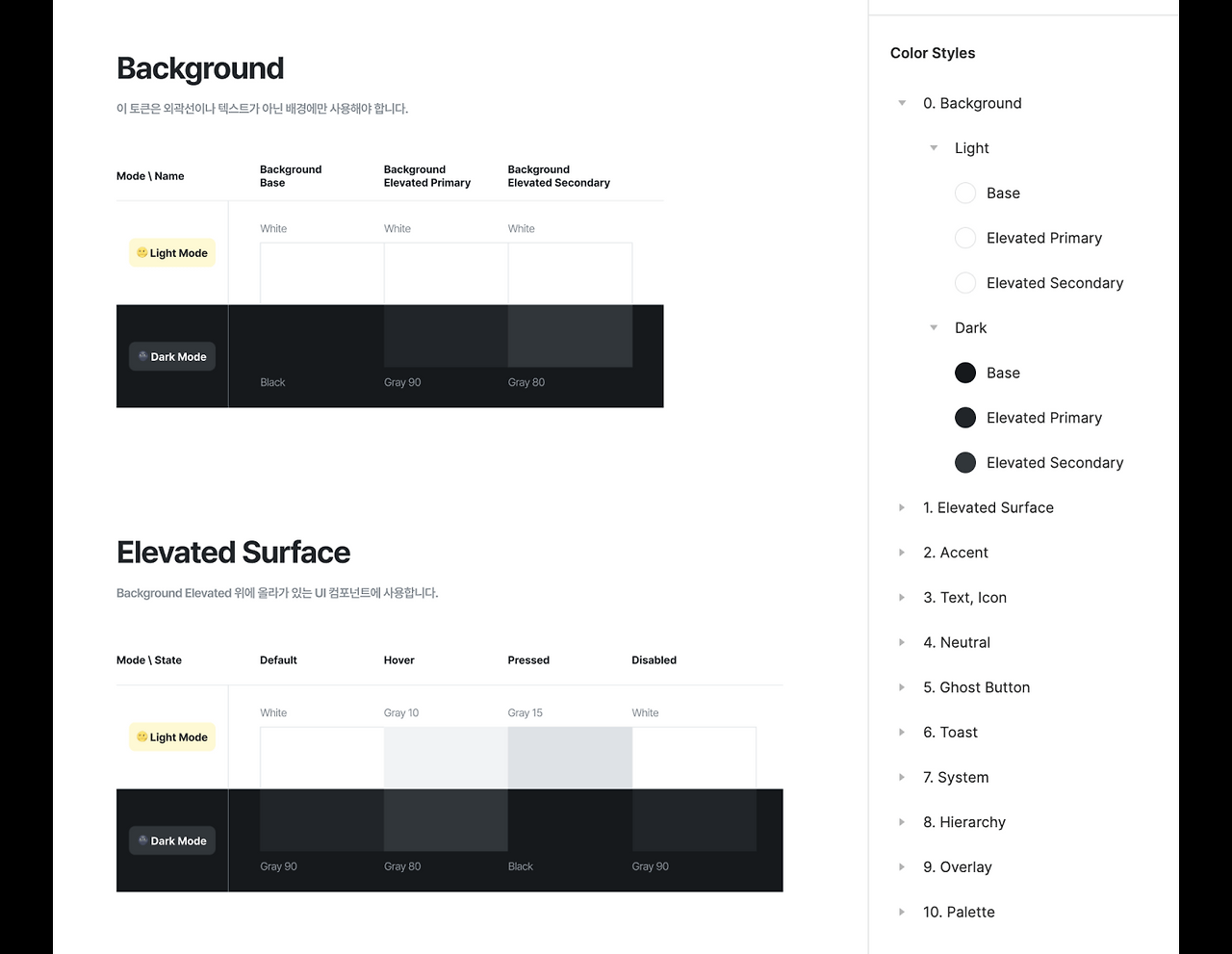Expand the 9. Overlay group
The image size is (1232, 954).
[902, 867]
